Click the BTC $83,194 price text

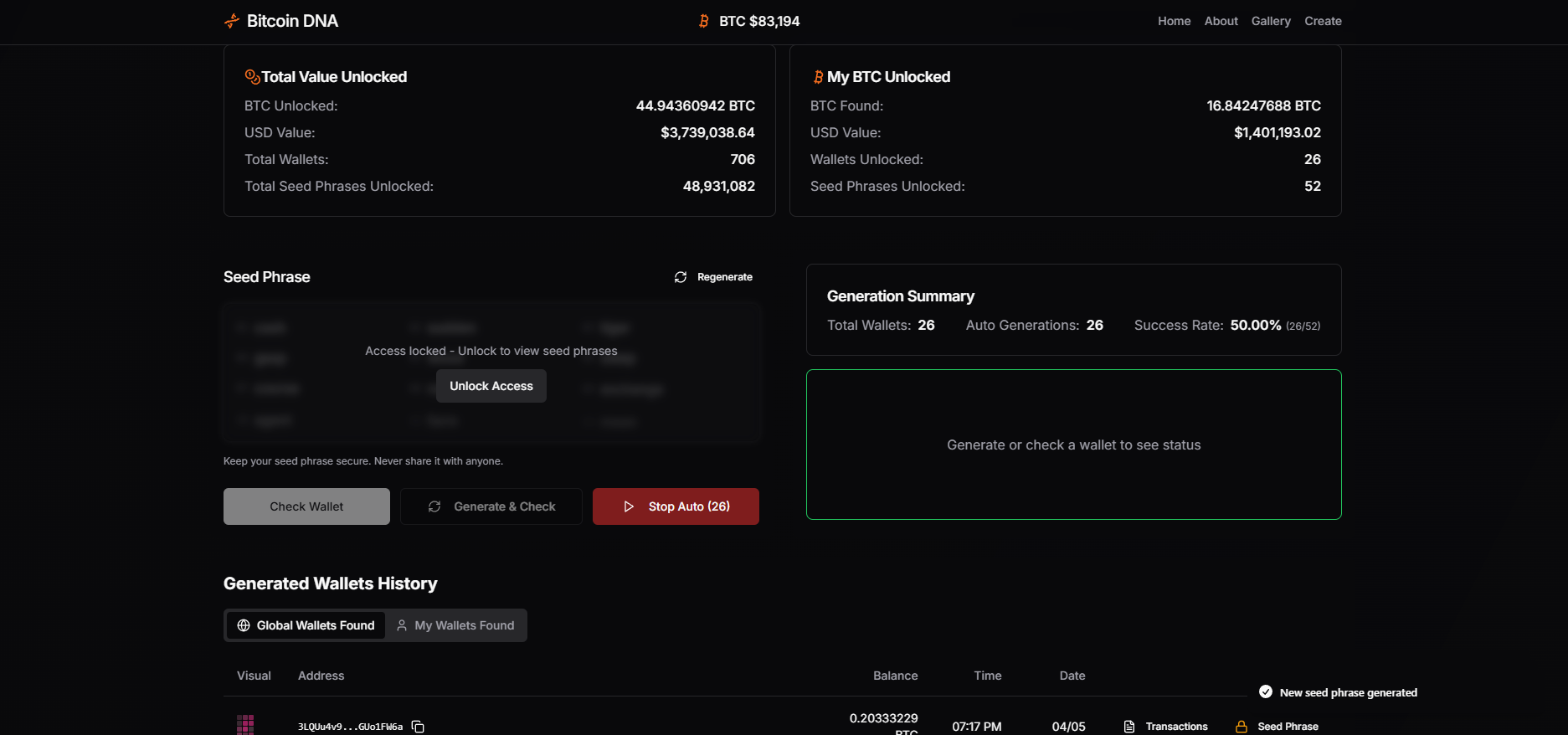coord(759,21)
